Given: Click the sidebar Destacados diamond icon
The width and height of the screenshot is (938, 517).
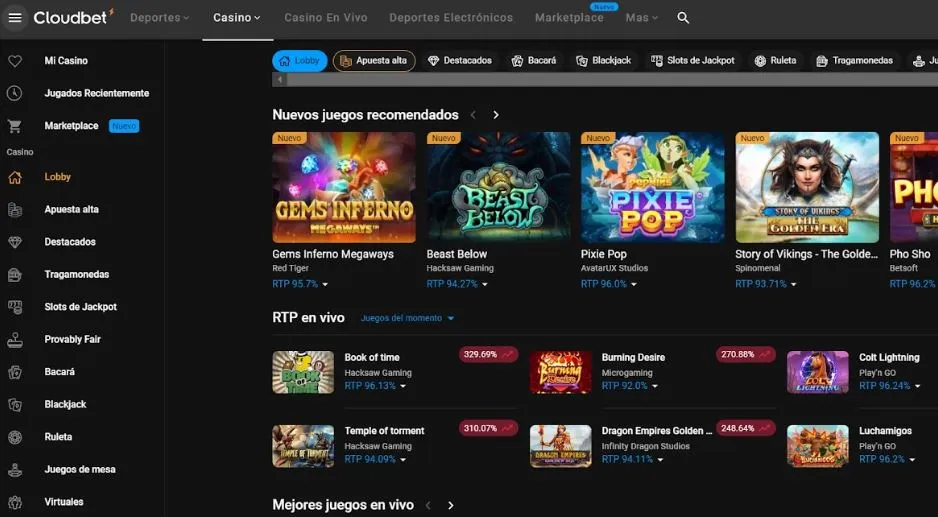Looking at the screenshot, I should pyautogui.click(x=14, y=242).
